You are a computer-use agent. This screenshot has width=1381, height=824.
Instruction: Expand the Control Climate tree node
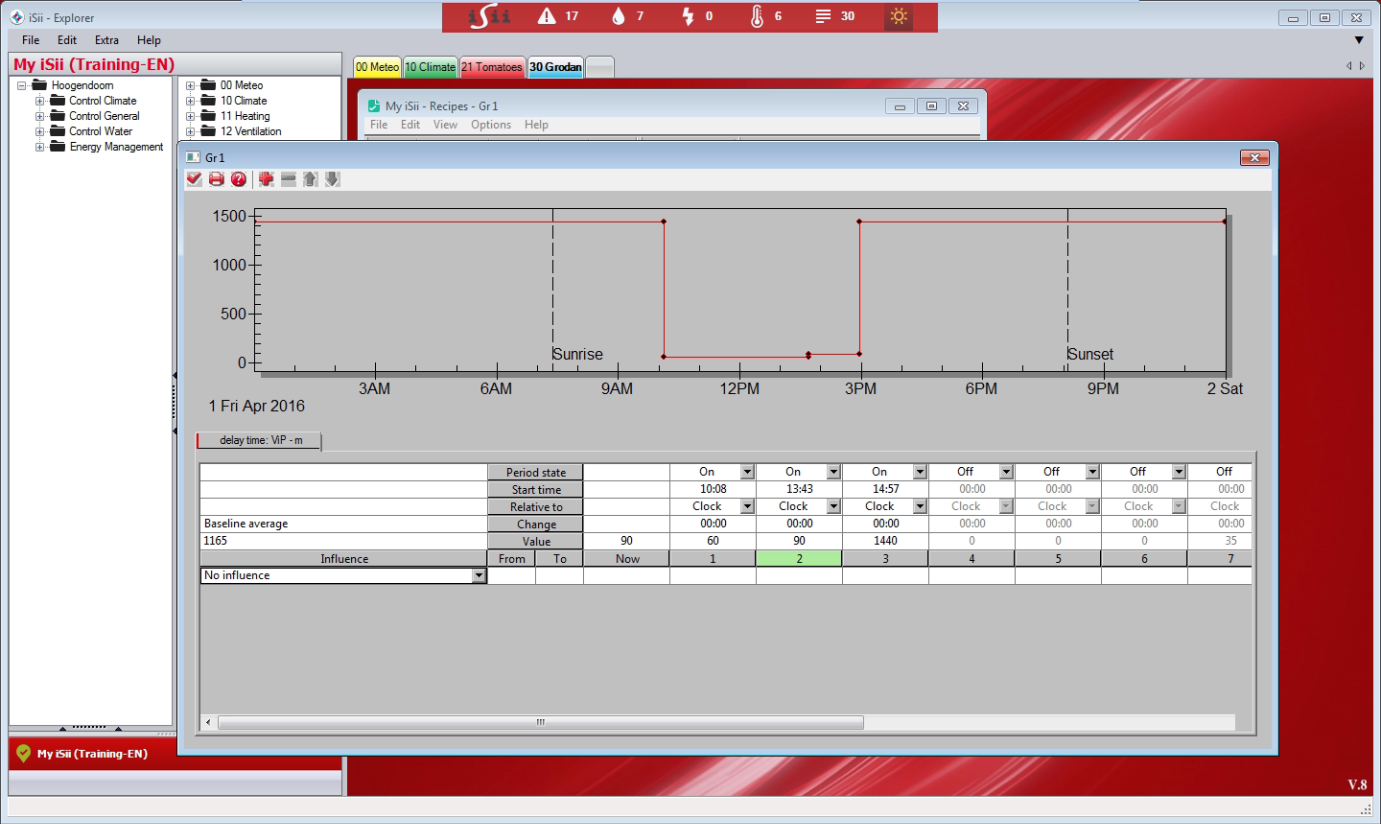[40, 101]
